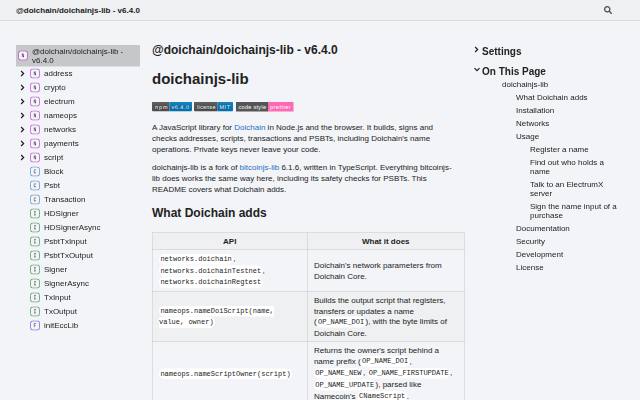Click the namespace icon beside script
The height and width of the screenshot is (400, 640).
point(35,157)
